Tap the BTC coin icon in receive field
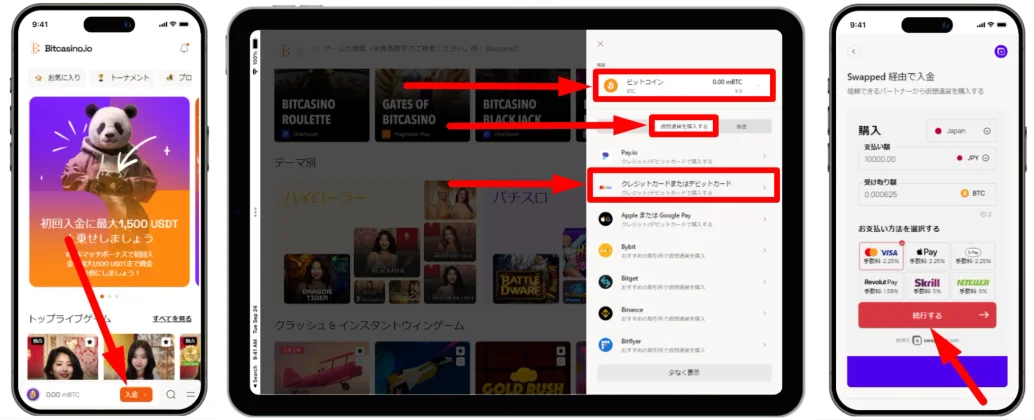The height and width of the screenshot is (420, 1034). tap(965, 193)
